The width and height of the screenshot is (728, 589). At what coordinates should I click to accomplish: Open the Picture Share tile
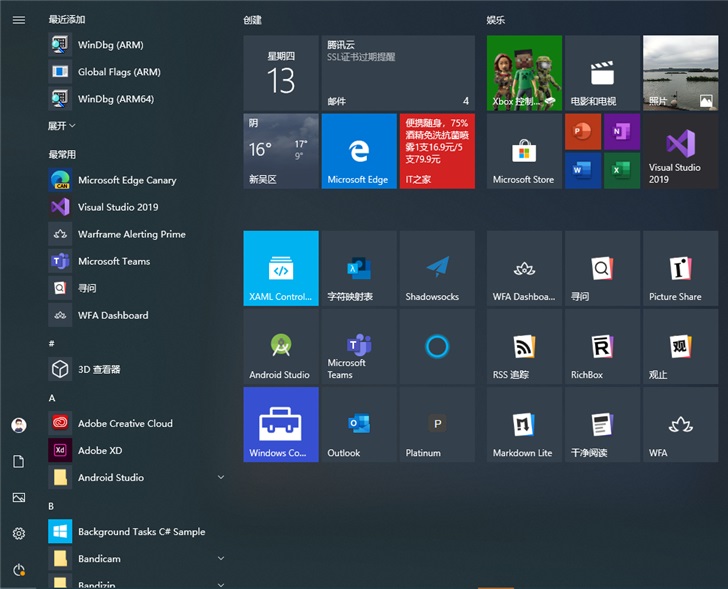coord(680,269)
